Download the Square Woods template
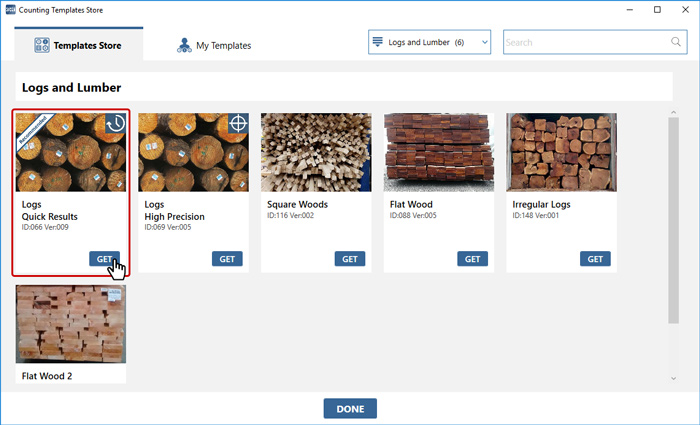 click(350, 258)
